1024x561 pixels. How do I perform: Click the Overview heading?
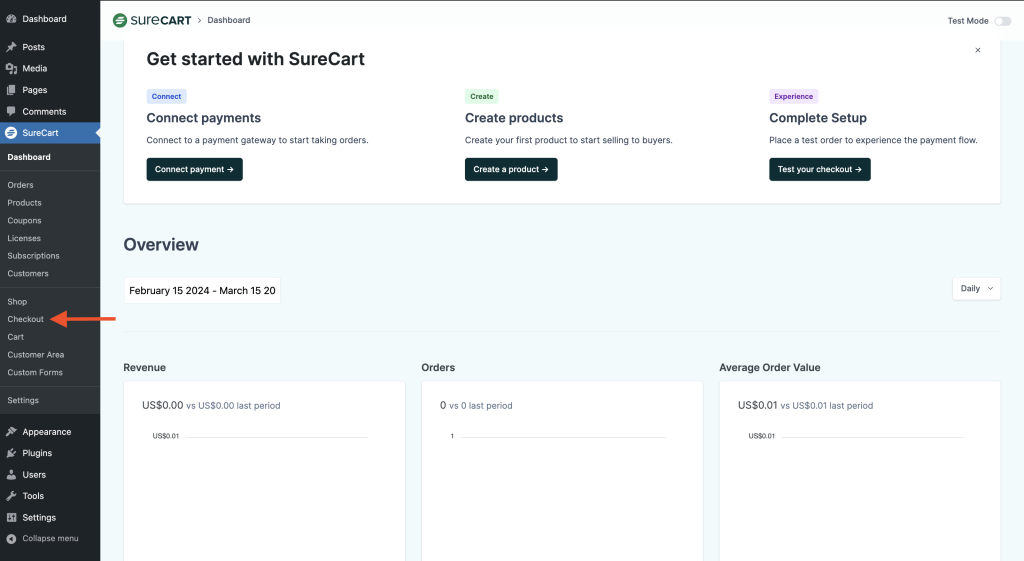[161, 245]
